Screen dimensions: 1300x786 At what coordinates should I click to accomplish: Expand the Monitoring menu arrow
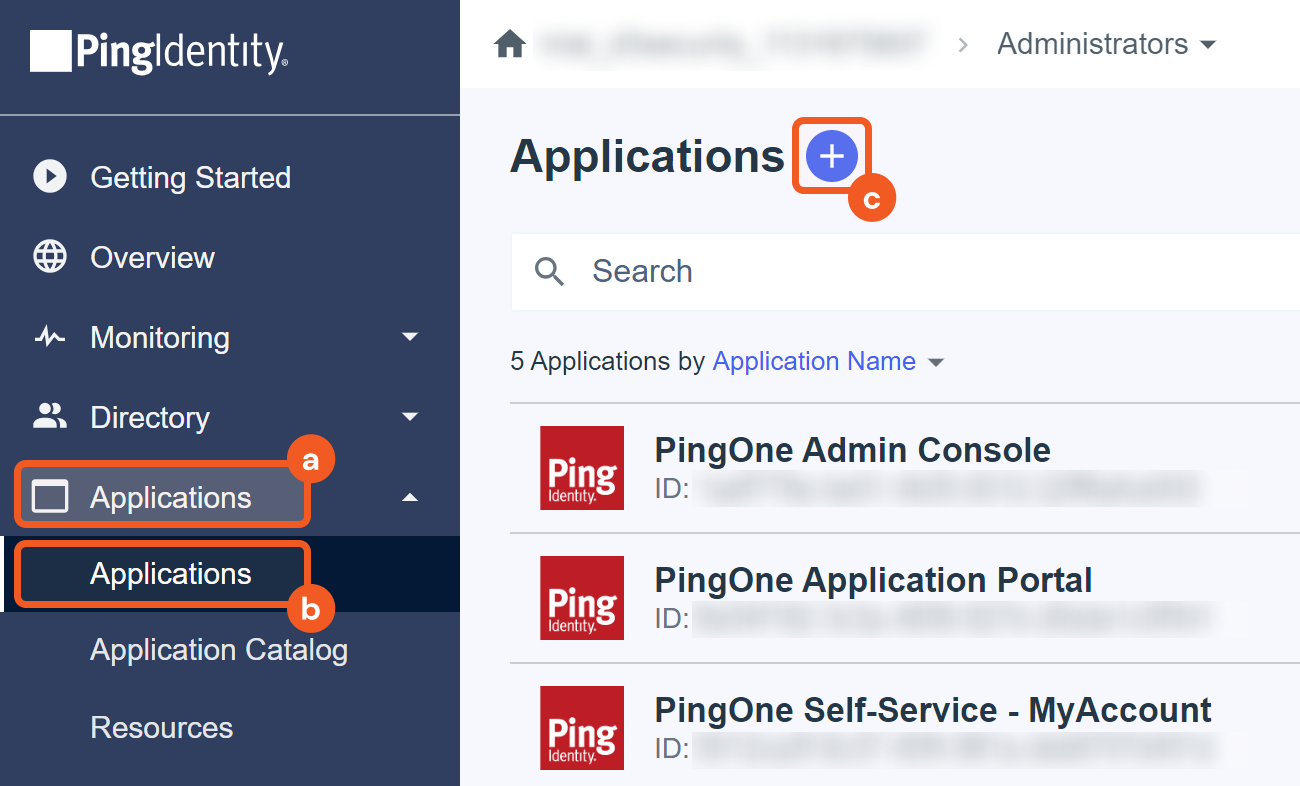(x=410, y=337)
